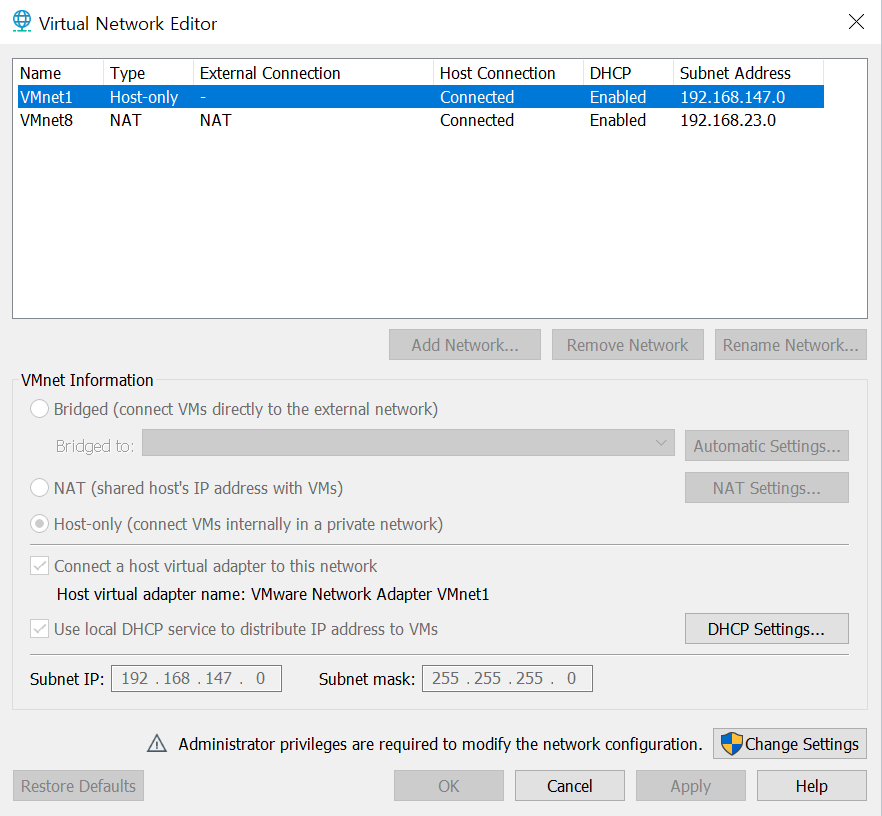The height and width of the screenshot is (816, 882).
Task: Toggle Use local DHCP service checkbox
Action: (x=39, y=629)
